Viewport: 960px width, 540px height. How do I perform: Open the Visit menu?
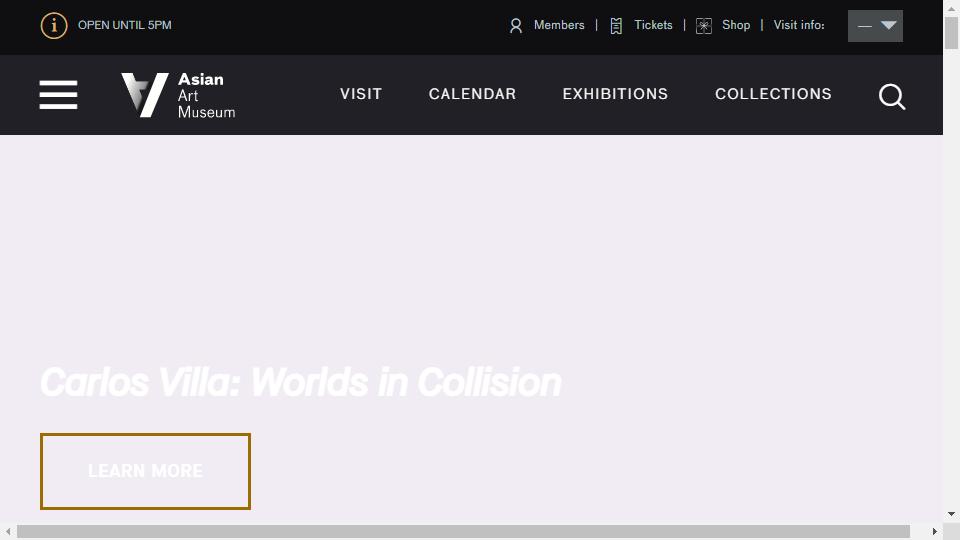click(361, 94)
